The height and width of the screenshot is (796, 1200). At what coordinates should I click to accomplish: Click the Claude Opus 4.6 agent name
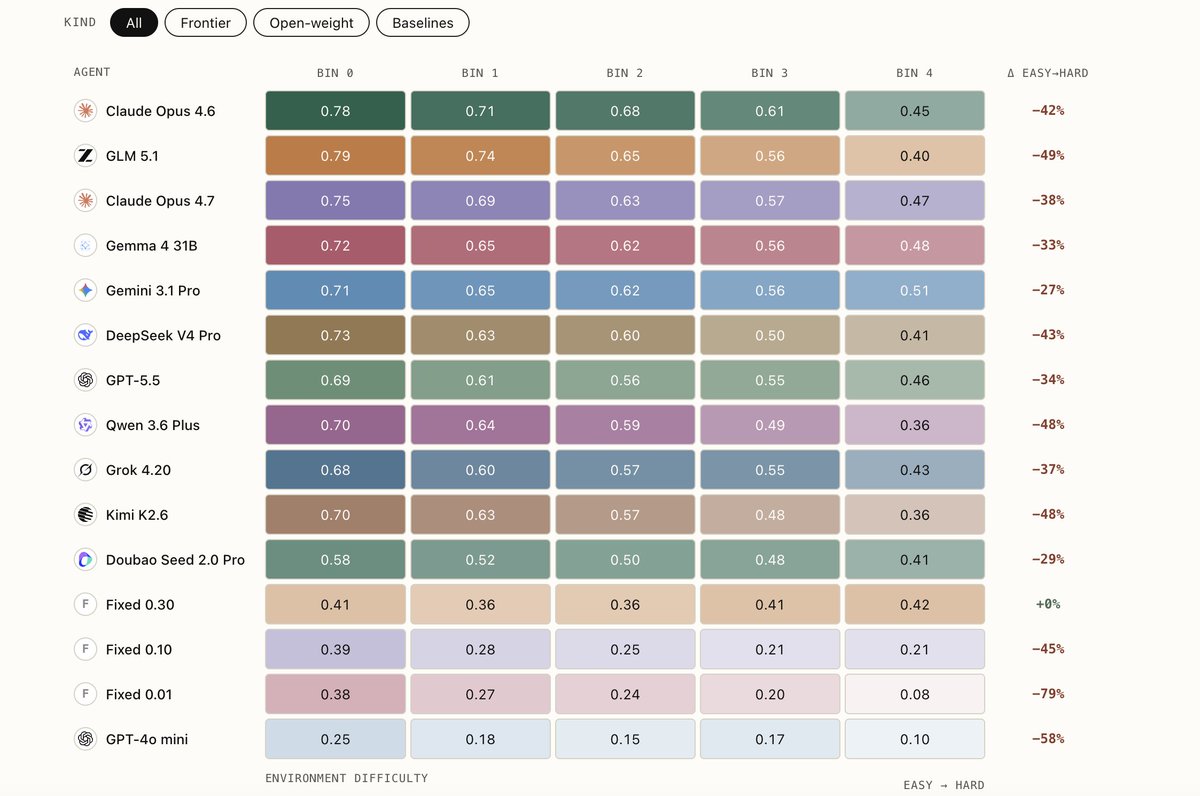(x=160, y=111)
